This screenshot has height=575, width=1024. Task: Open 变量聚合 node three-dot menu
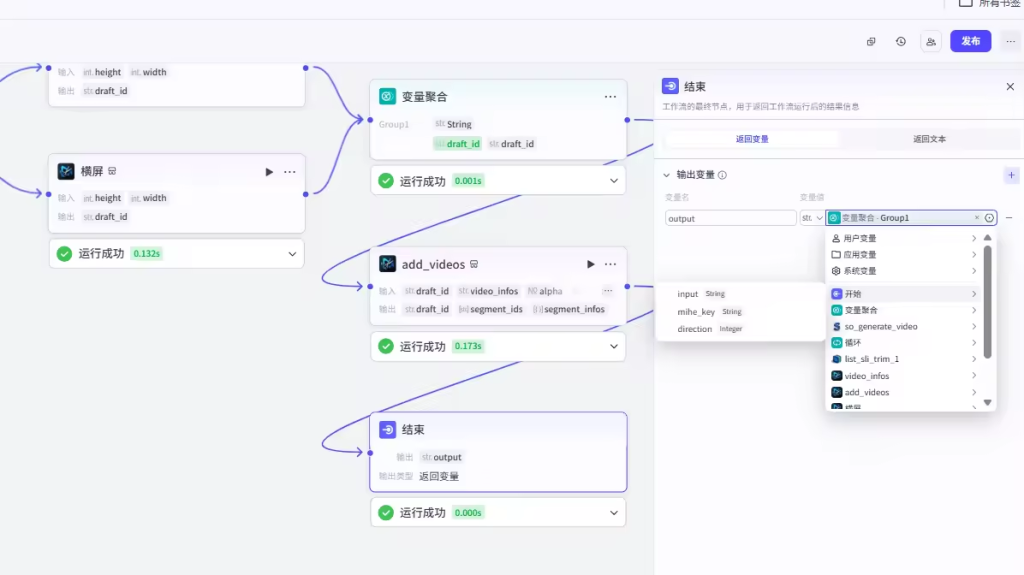(x=610, y=97)
